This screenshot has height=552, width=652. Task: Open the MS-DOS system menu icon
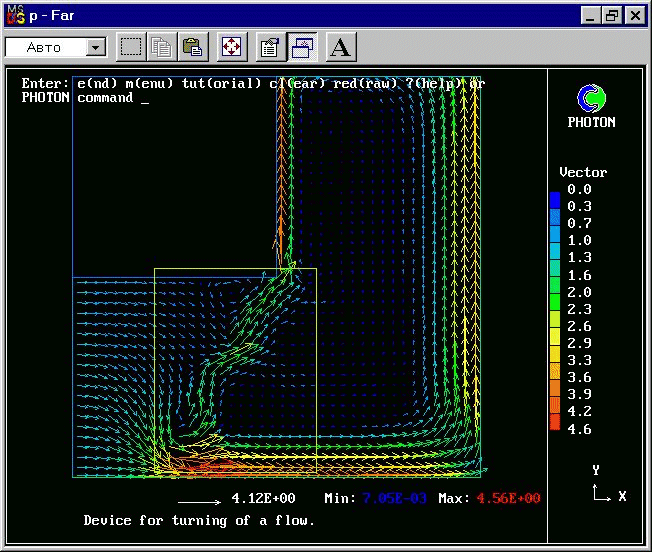point(16,15)
